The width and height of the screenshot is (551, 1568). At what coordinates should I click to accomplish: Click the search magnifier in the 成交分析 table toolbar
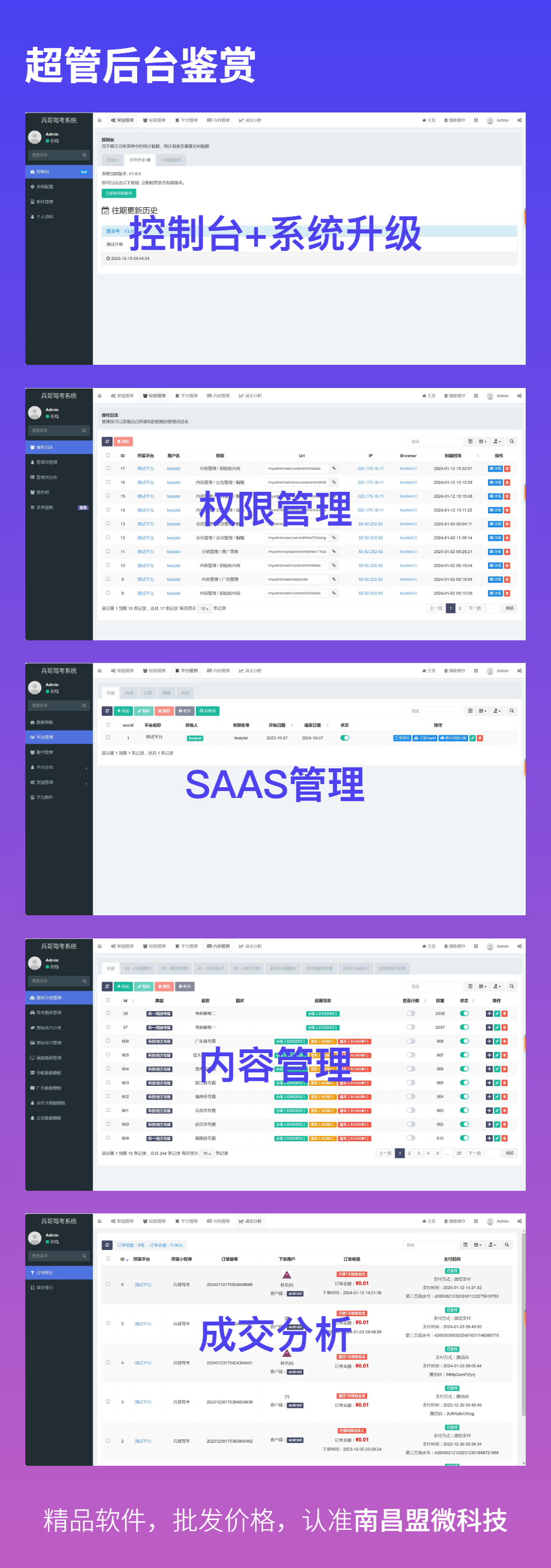coord(507,1245)
